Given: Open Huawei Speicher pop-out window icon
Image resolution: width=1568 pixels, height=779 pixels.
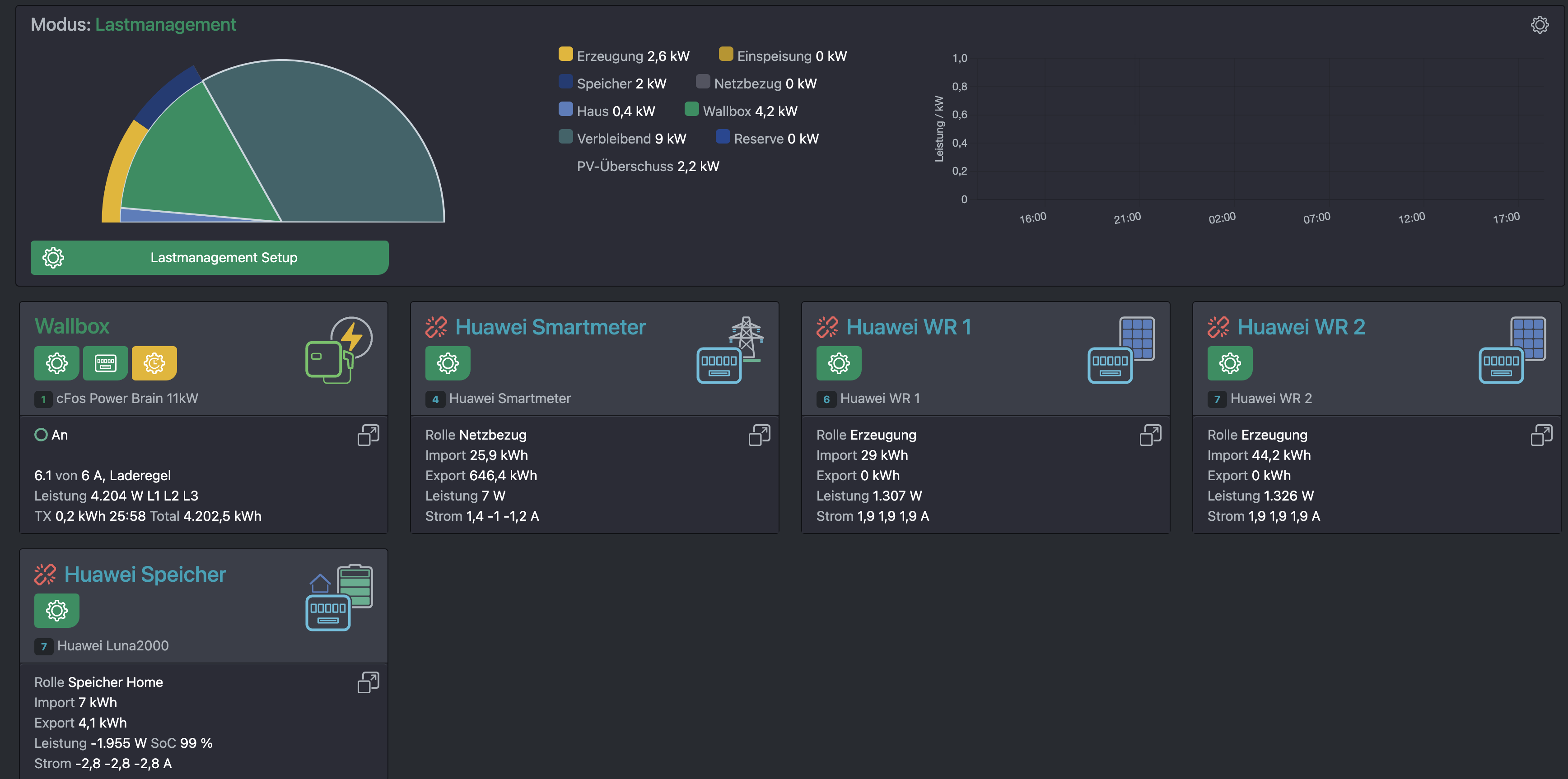Looking at the screenshot, I should pyautogui.click(x=368, y=682).
